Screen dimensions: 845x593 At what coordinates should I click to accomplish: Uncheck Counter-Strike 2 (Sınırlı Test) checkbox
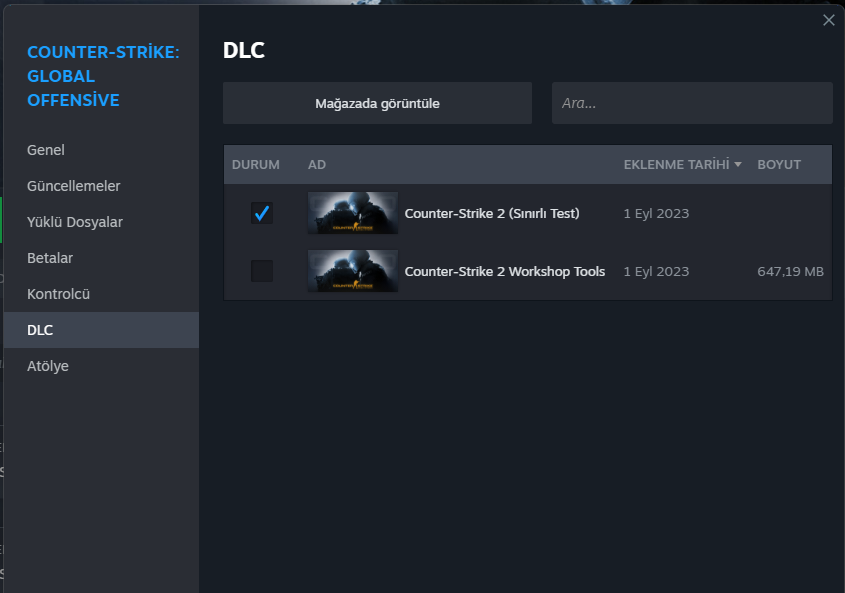tap(262, 213)
